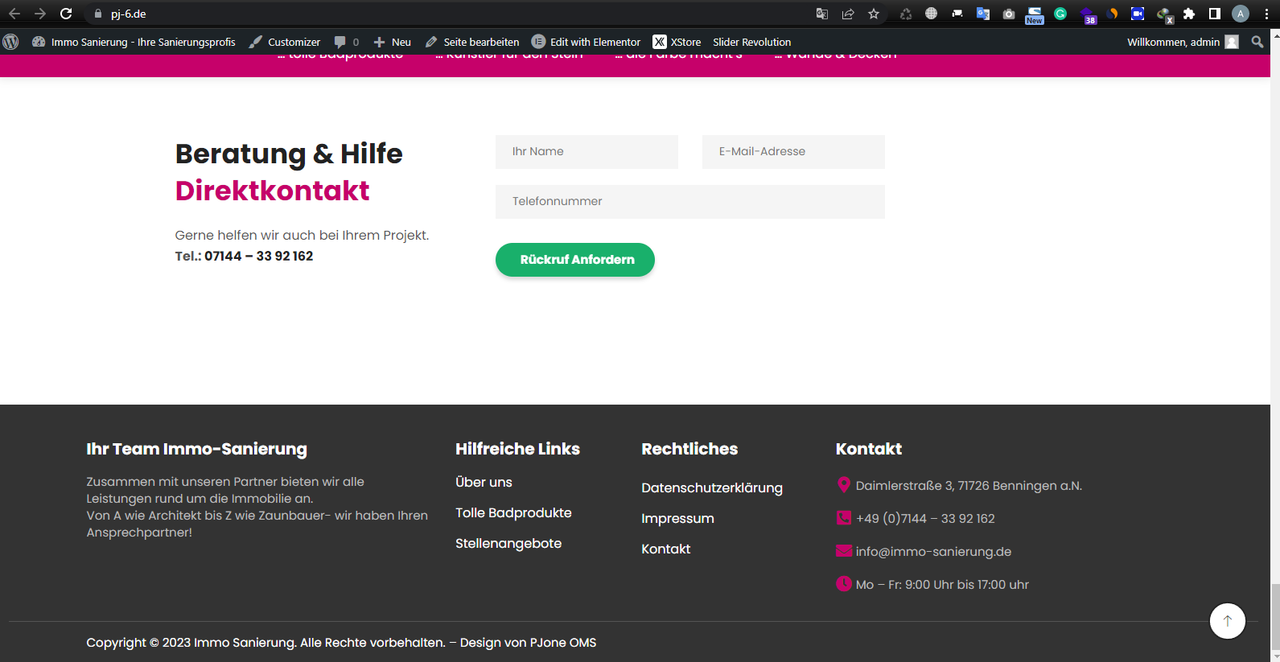Click the browser forward arrow
Screen dimensions: 1280x662
(x=40, y=14)
